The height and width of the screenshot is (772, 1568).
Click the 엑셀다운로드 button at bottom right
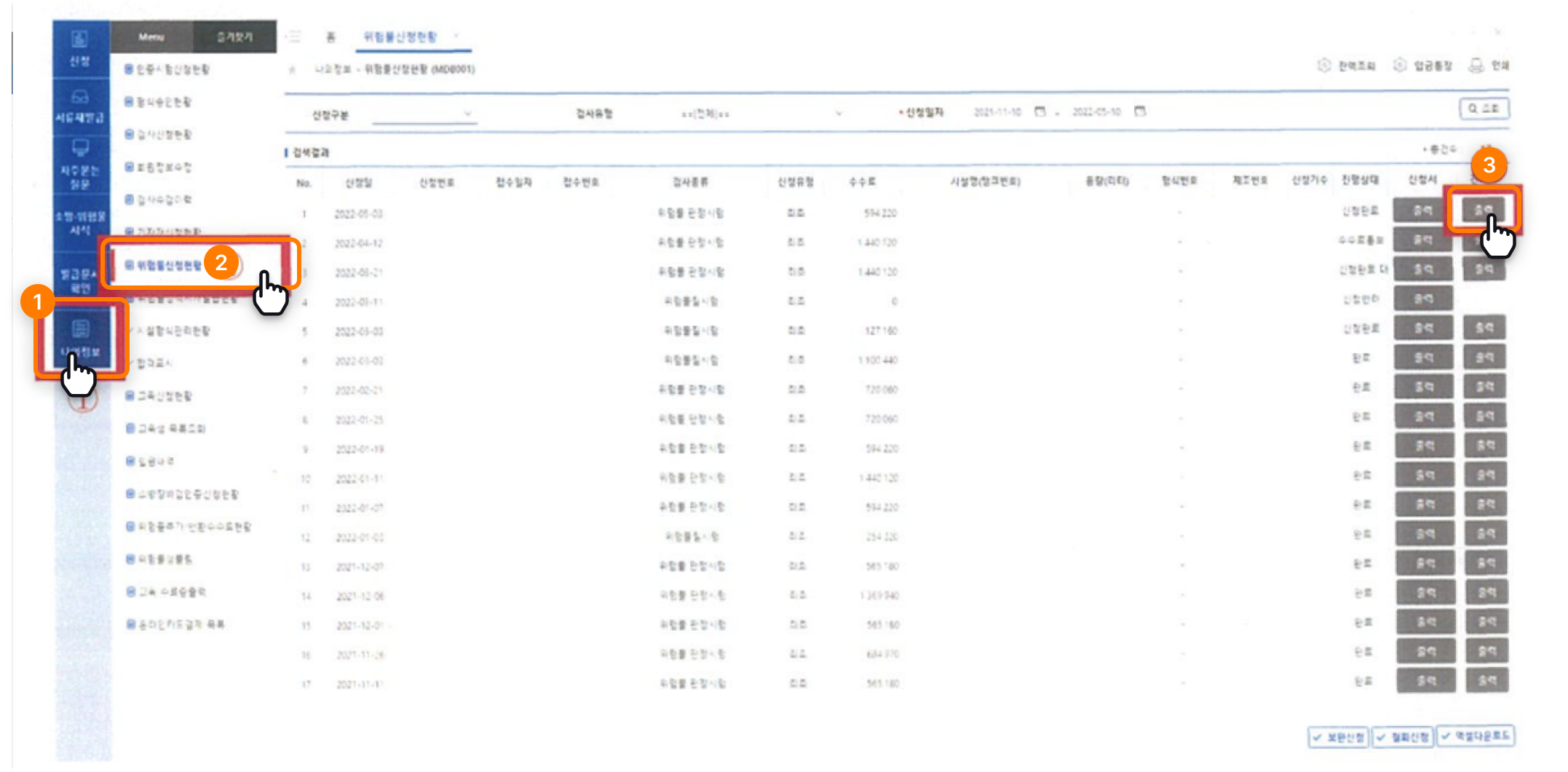pos(1476,736)
